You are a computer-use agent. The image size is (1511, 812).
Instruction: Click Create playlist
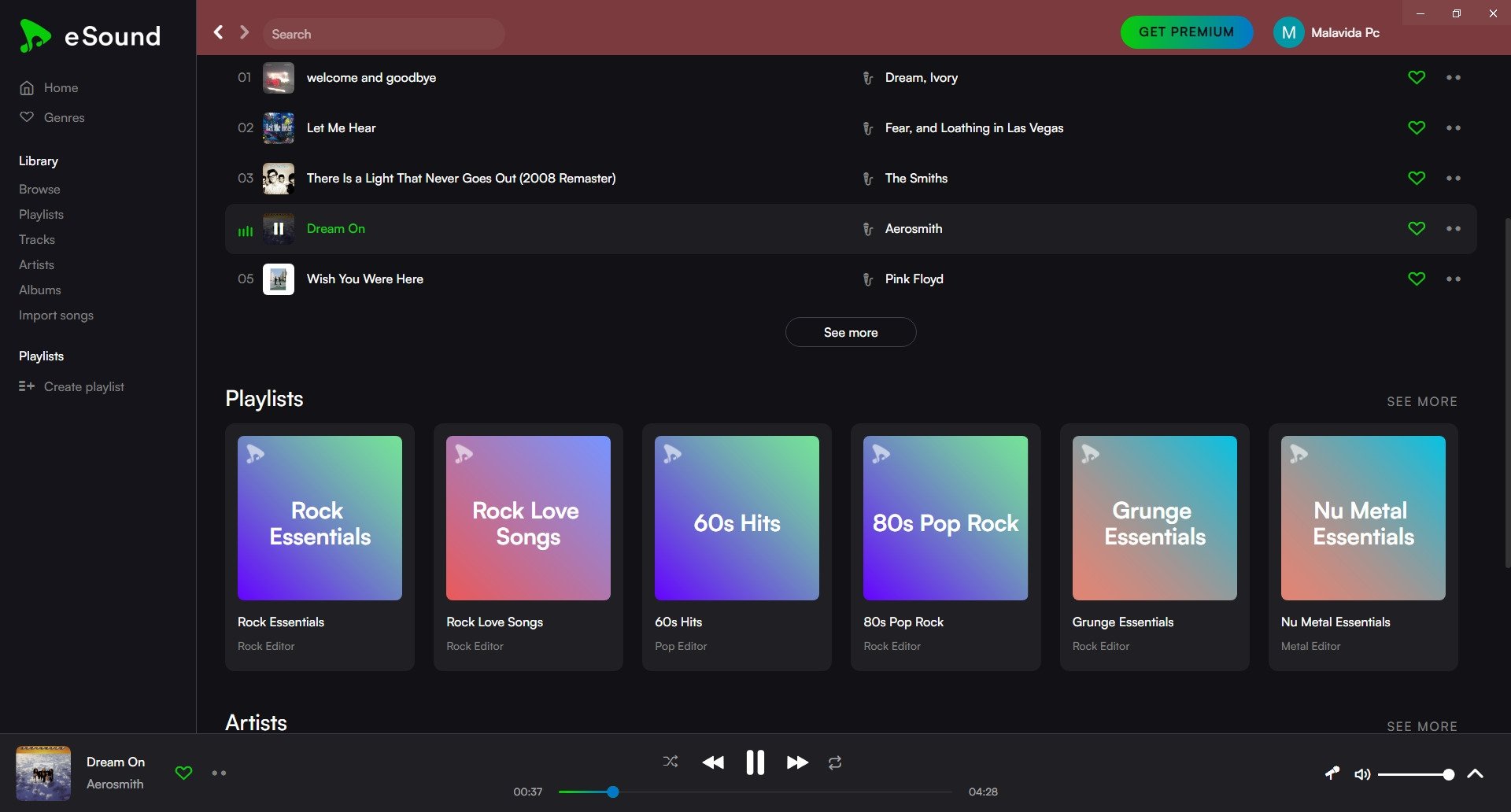[72, 386]
